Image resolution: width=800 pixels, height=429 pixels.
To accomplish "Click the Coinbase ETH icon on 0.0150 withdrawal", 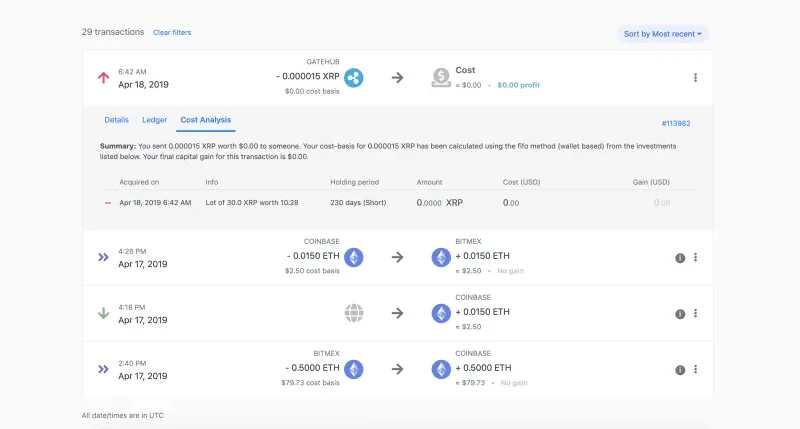I will coord(353,257).
